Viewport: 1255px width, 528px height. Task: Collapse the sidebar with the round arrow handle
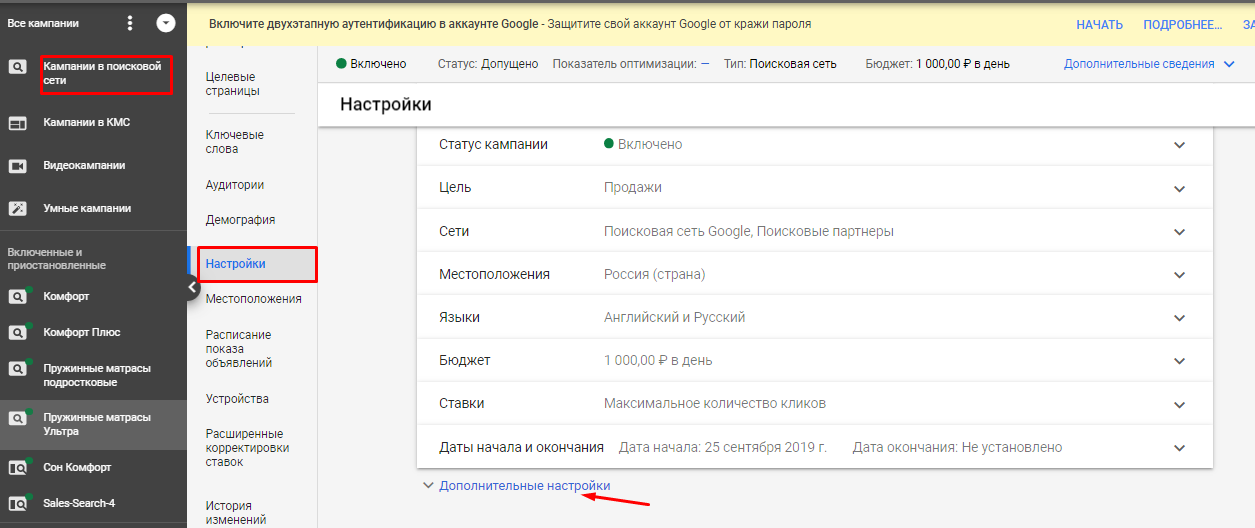coord(191,288)
